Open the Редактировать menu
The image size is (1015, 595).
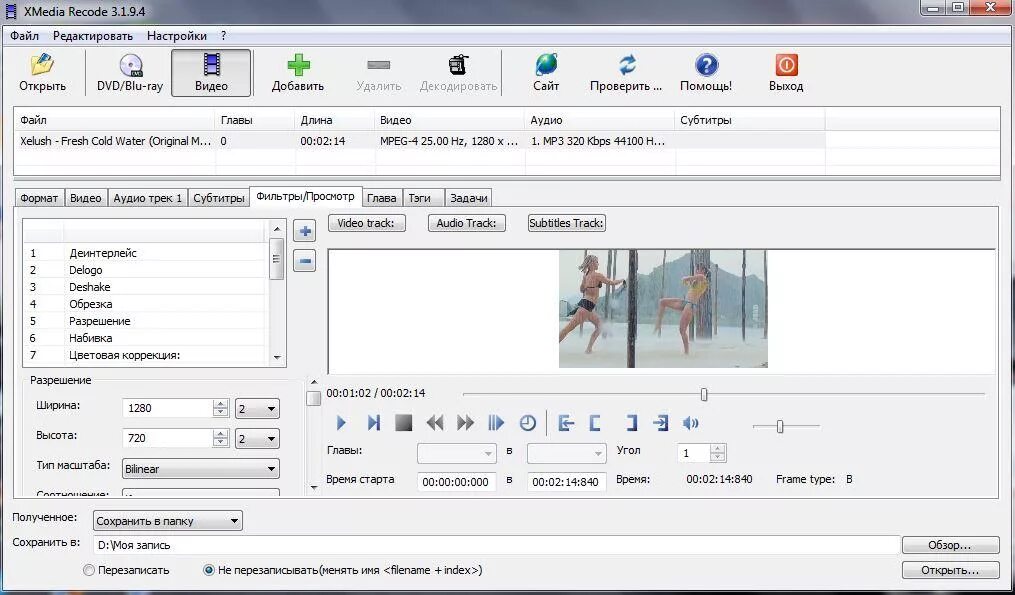pos(93,36)
